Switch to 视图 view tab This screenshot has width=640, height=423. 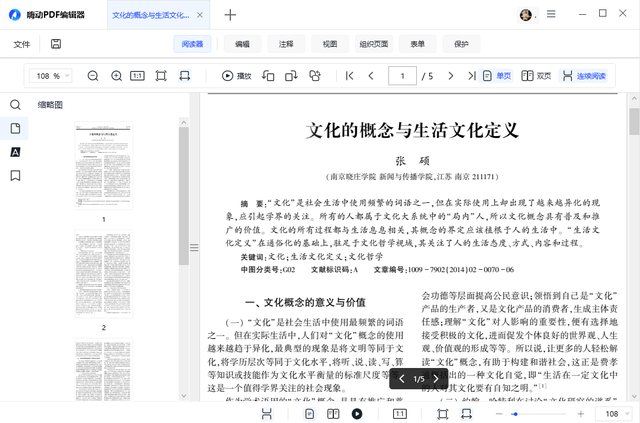330,44
